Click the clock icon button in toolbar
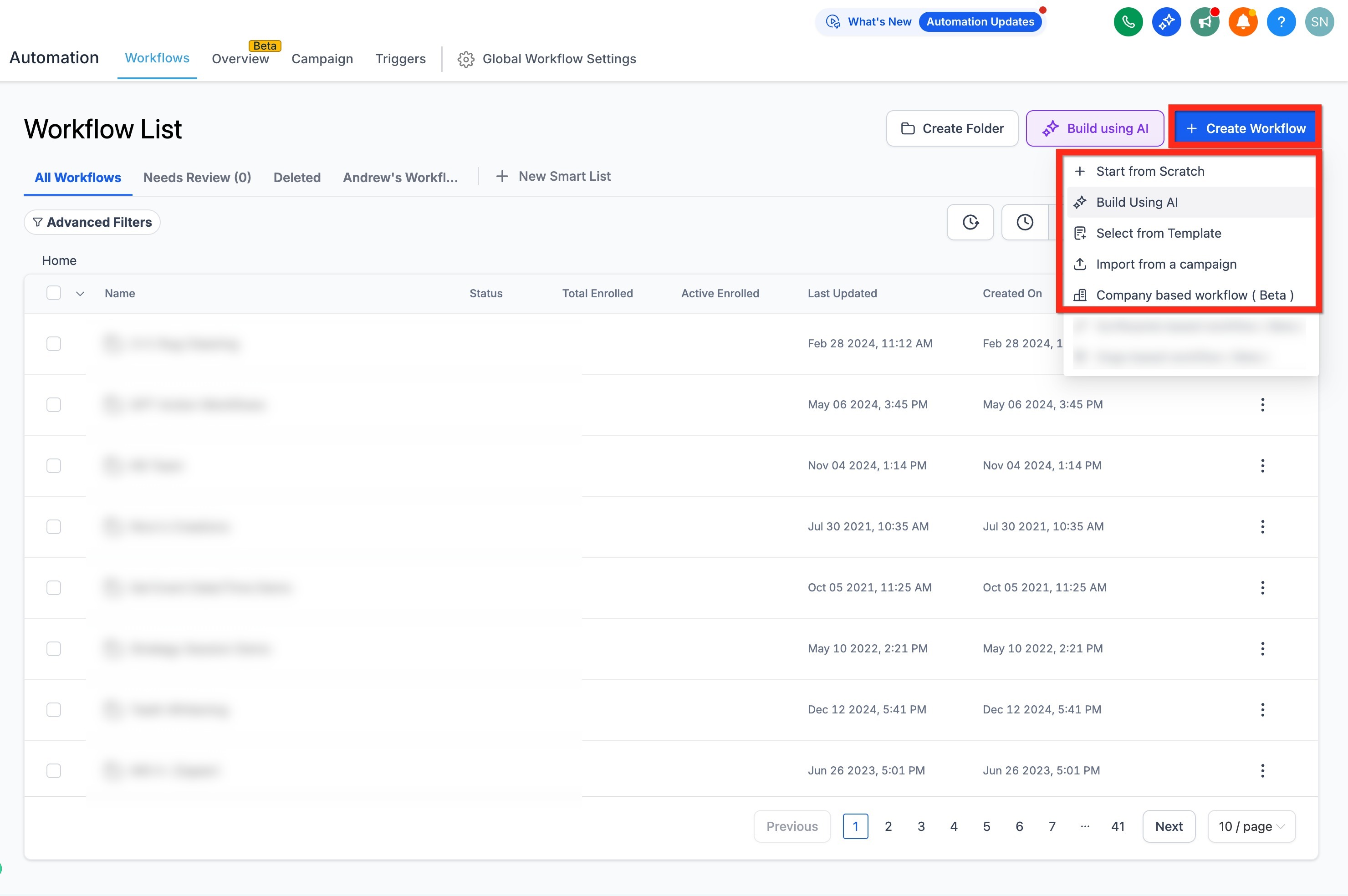The image size is (1348, 896). pos(1025,222)
